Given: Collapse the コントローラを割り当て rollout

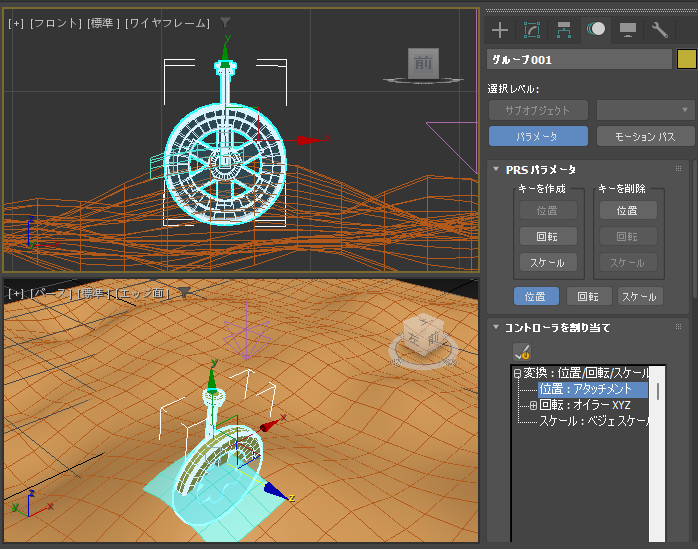Looking at the screenshot, I should point(496,327).
